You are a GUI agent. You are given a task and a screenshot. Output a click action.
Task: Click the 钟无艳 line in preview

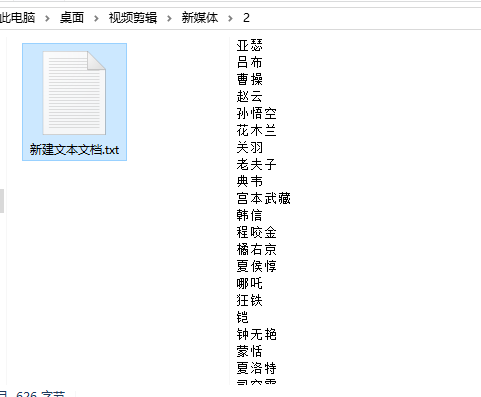pos(256,334)
